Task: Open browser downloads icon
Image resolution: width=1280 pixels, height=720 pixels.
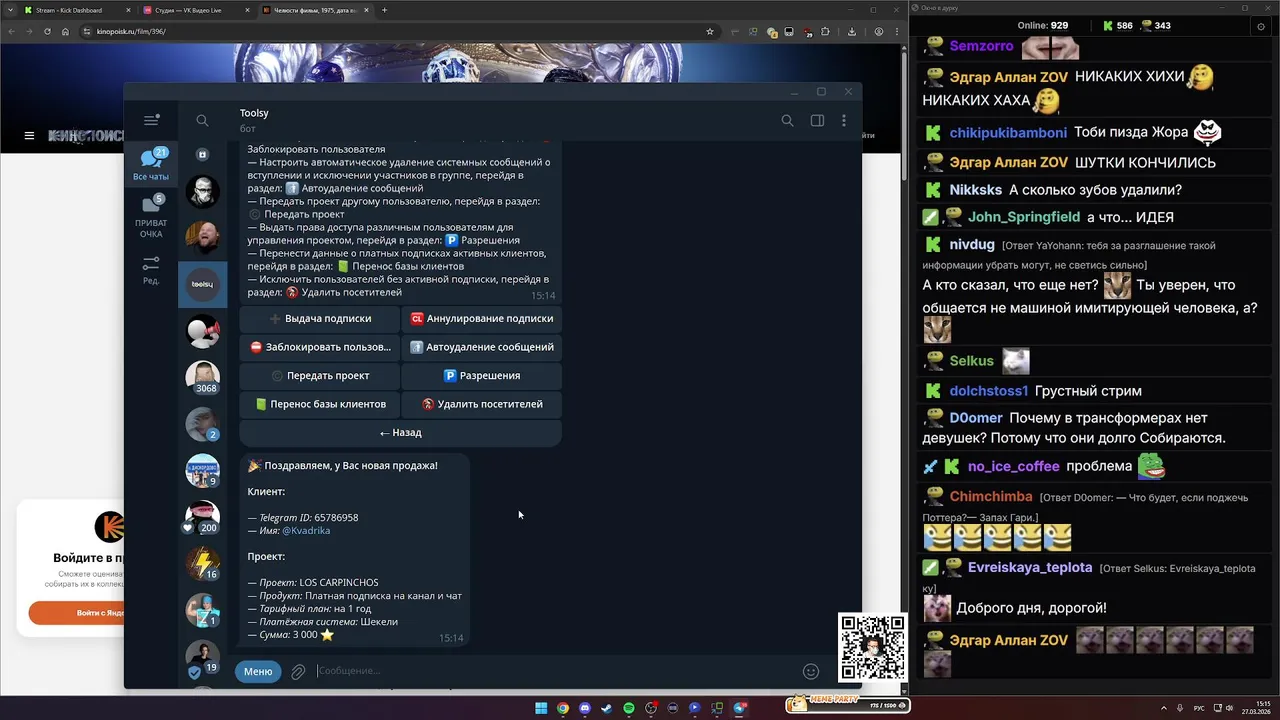Action: [x=852, y=31]
